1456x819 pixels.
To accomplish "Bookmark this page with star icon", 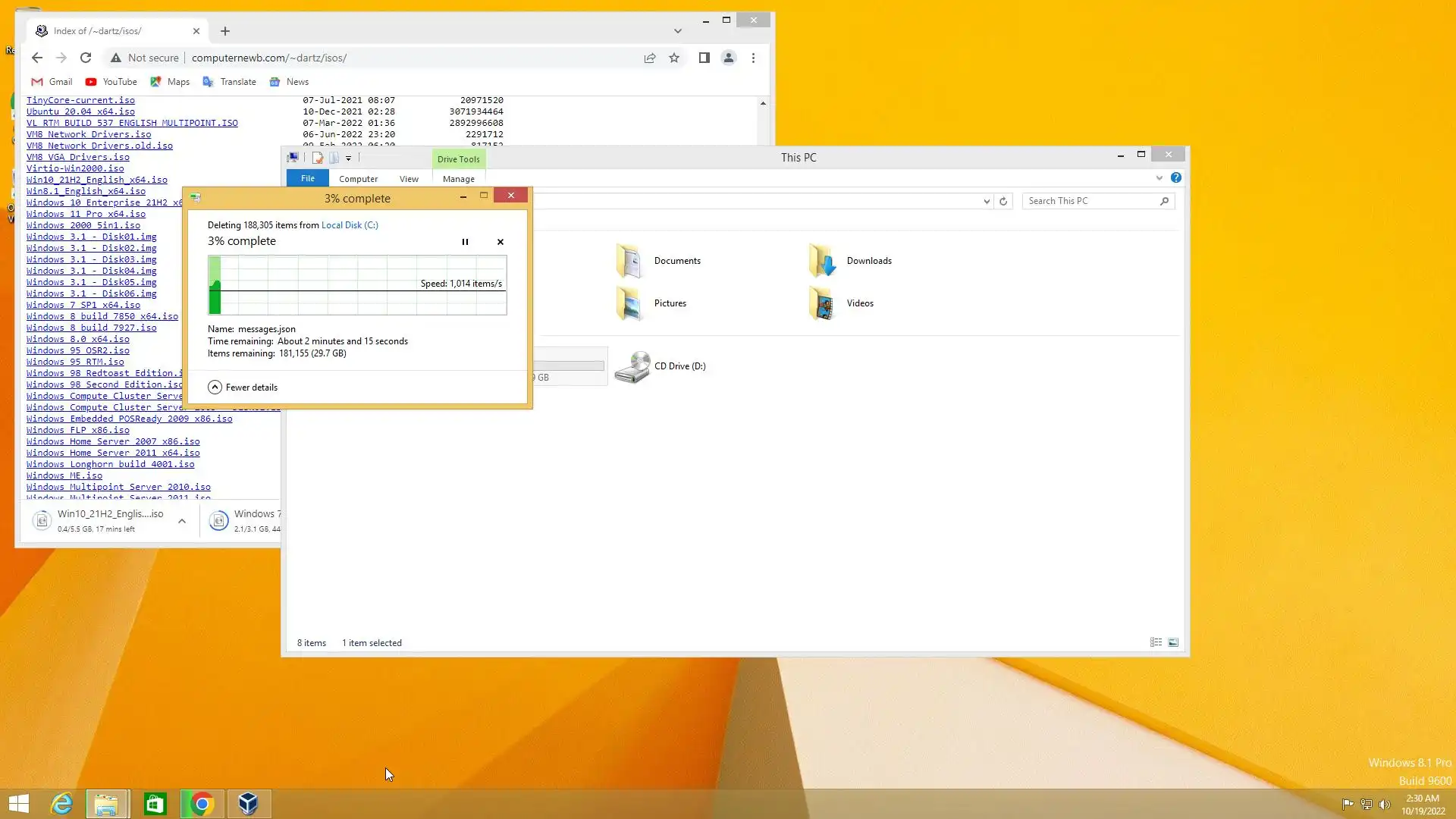I will [x=674, y=58].
